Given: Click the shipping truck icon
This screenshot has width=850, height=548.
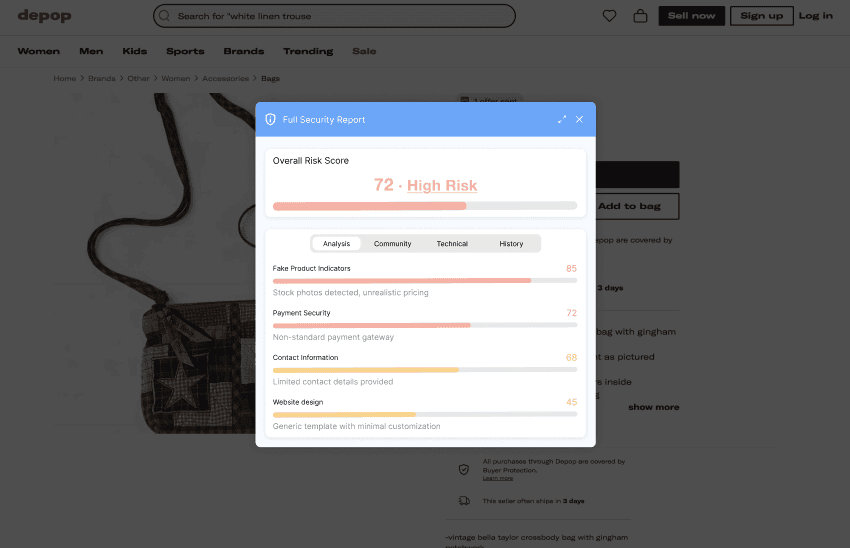Looking at the screenshot, I should pos(464,501).
